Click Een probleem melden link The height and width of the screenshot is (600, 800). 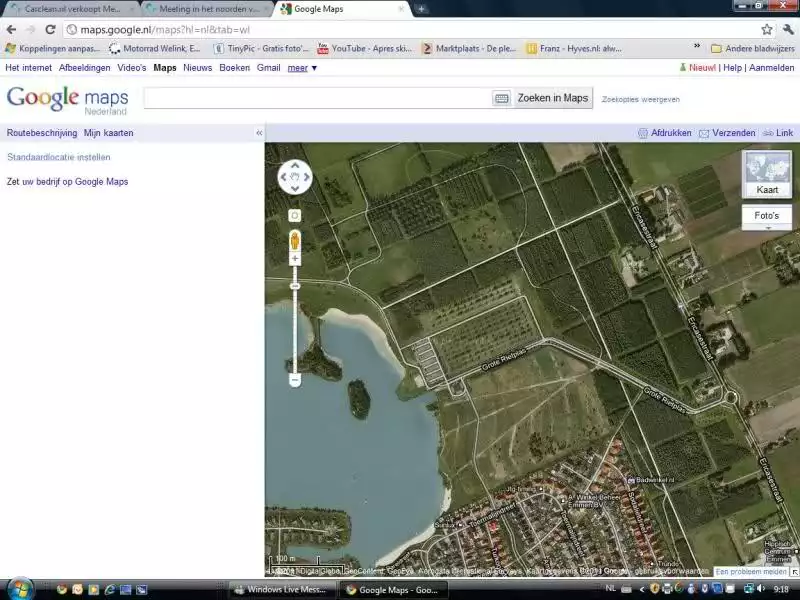(750, 571)
